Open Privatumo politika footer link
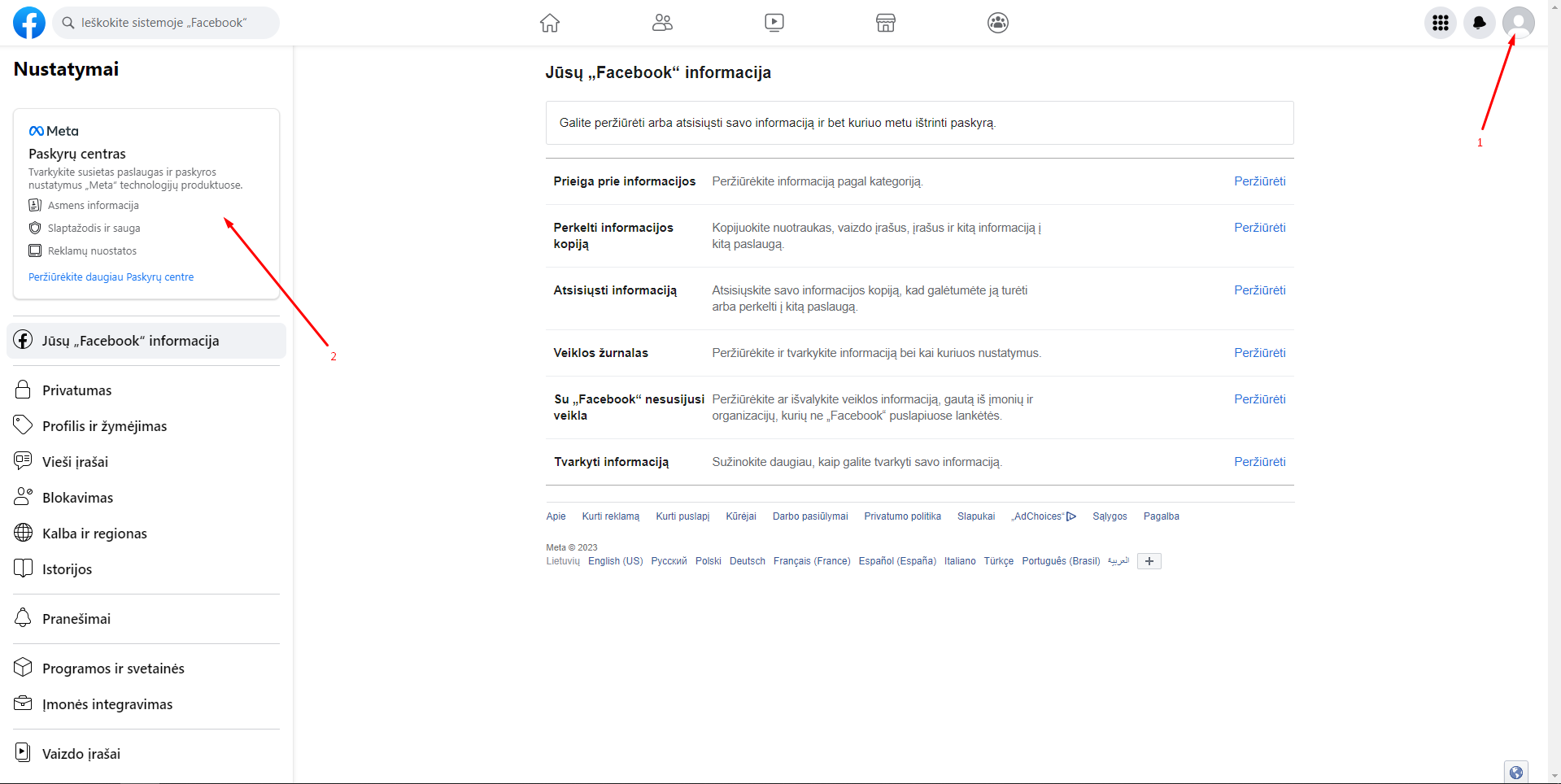The image size is (1561, 784). coord(902,516)
